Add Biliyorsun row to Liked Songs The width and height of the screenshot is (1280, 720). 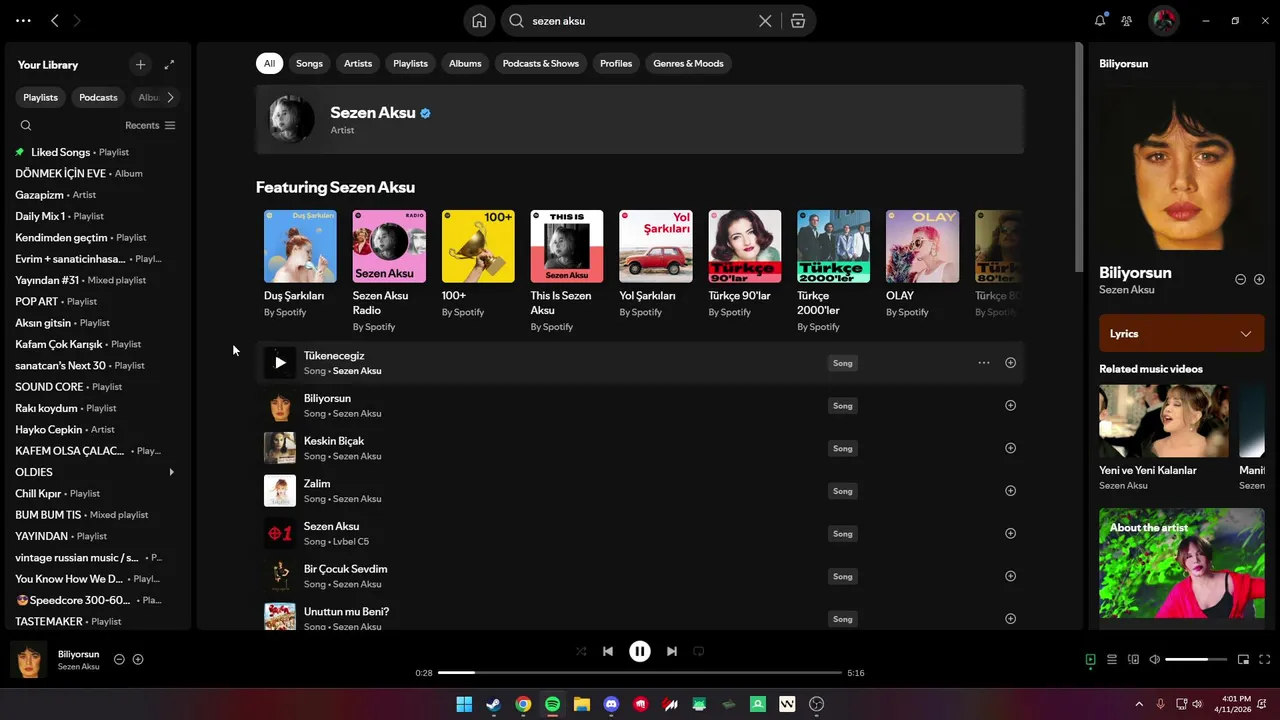pos(1010,405)
